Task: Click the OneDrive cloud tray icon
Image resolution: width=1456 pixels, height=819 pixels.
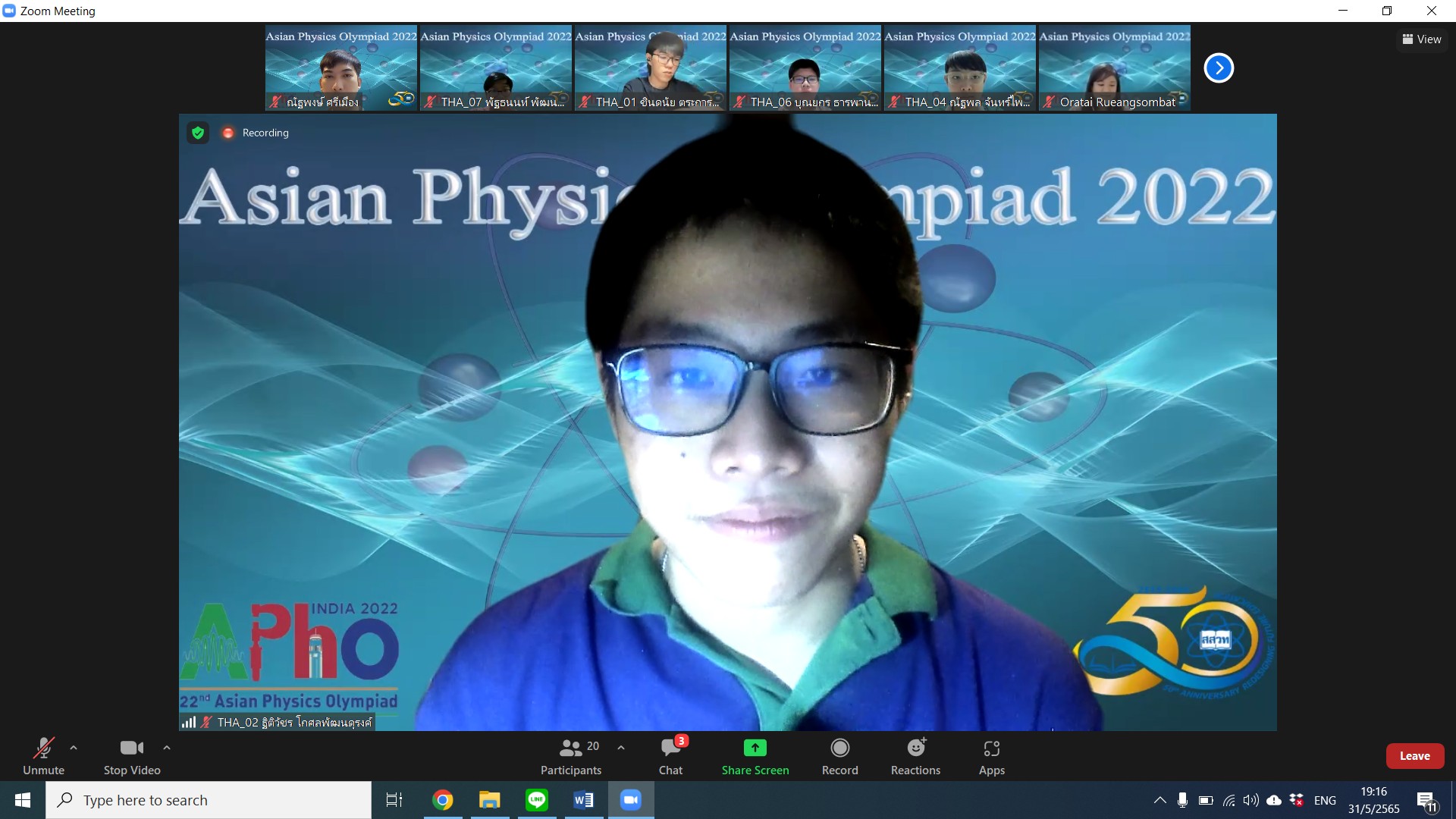Action: [x=1274, y=800]
